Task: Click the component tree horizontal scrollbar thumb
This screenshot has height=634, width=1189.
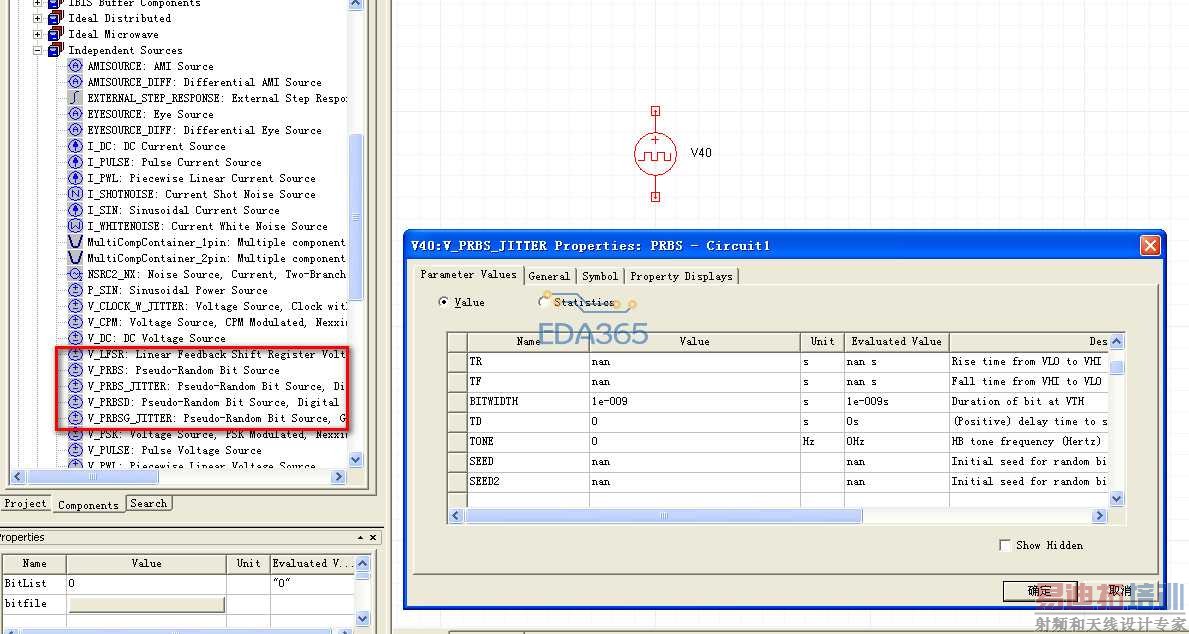Action: (x=93, y=477)
